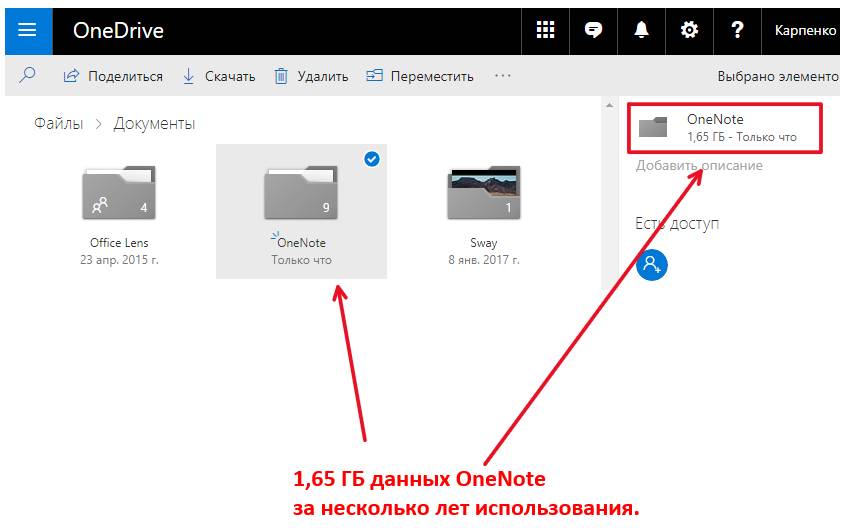This screenshot has height=528, width=852.
Task: Click the Есть доступ heading
Action: click(x=677, y=223)
